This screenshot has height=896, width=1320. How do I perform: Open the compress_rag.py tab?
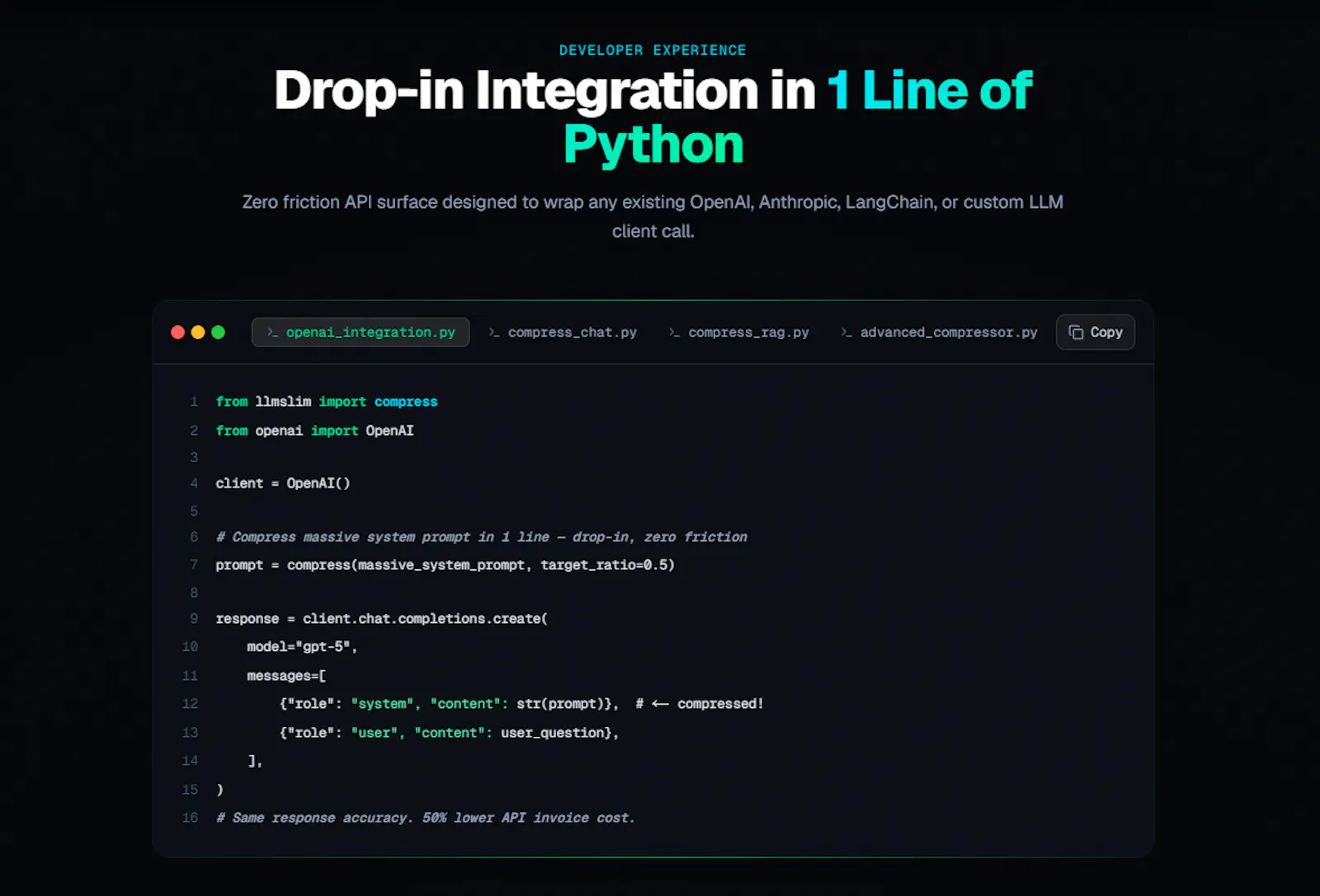point(739,332)
